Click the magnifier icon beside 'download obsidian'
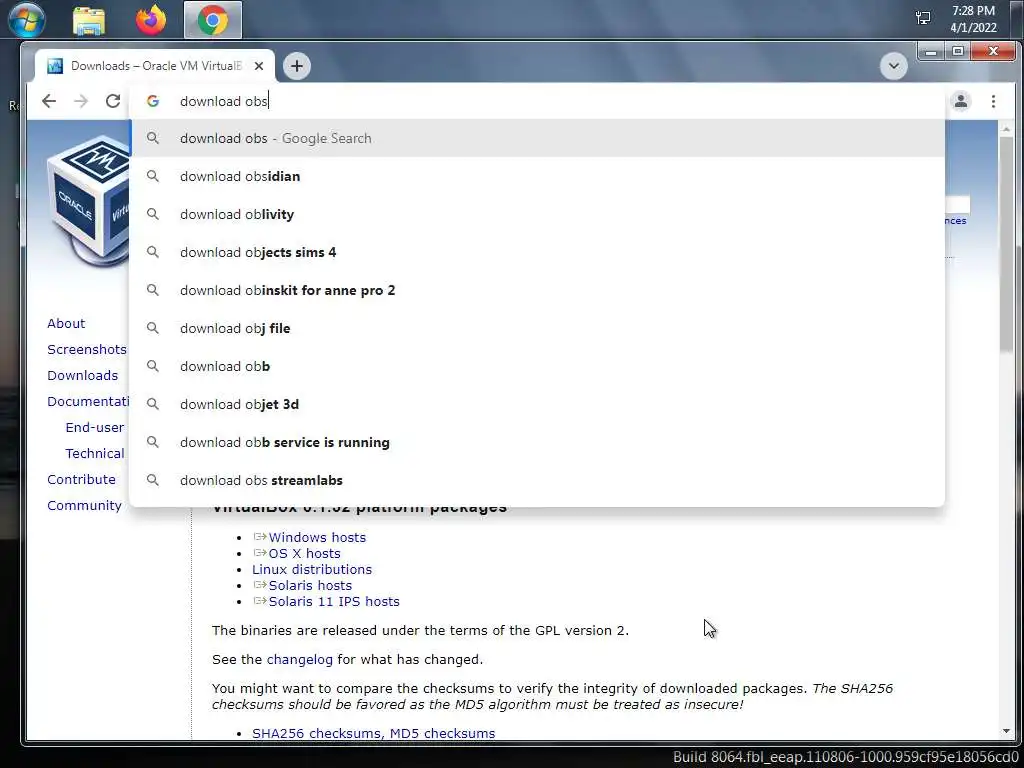This screenshot has height=768, width=1024. pyautogui.click(x=153, y=176)
